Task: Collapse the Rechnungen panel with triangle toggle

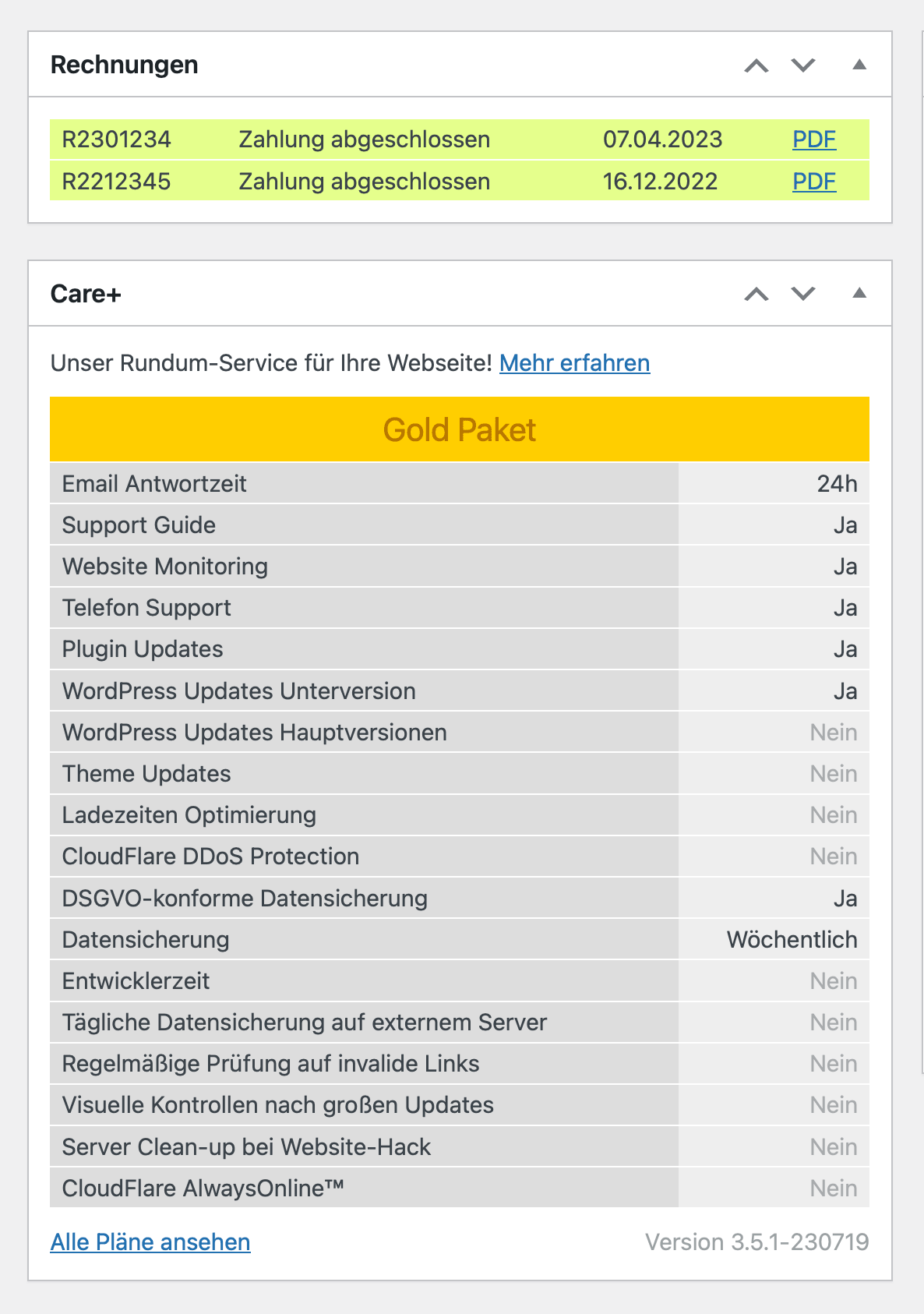Action: (859, 65)
